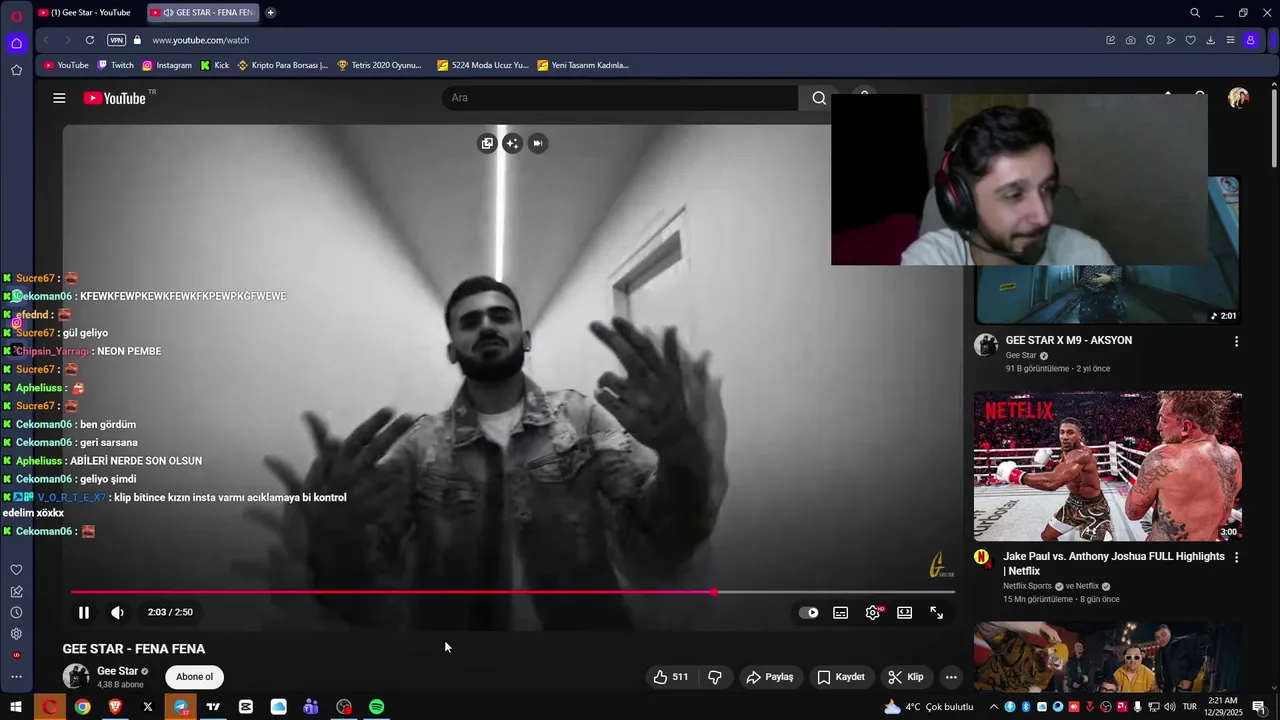Open the Tetris 2020 Oyunu bookmark

[380, 65]
